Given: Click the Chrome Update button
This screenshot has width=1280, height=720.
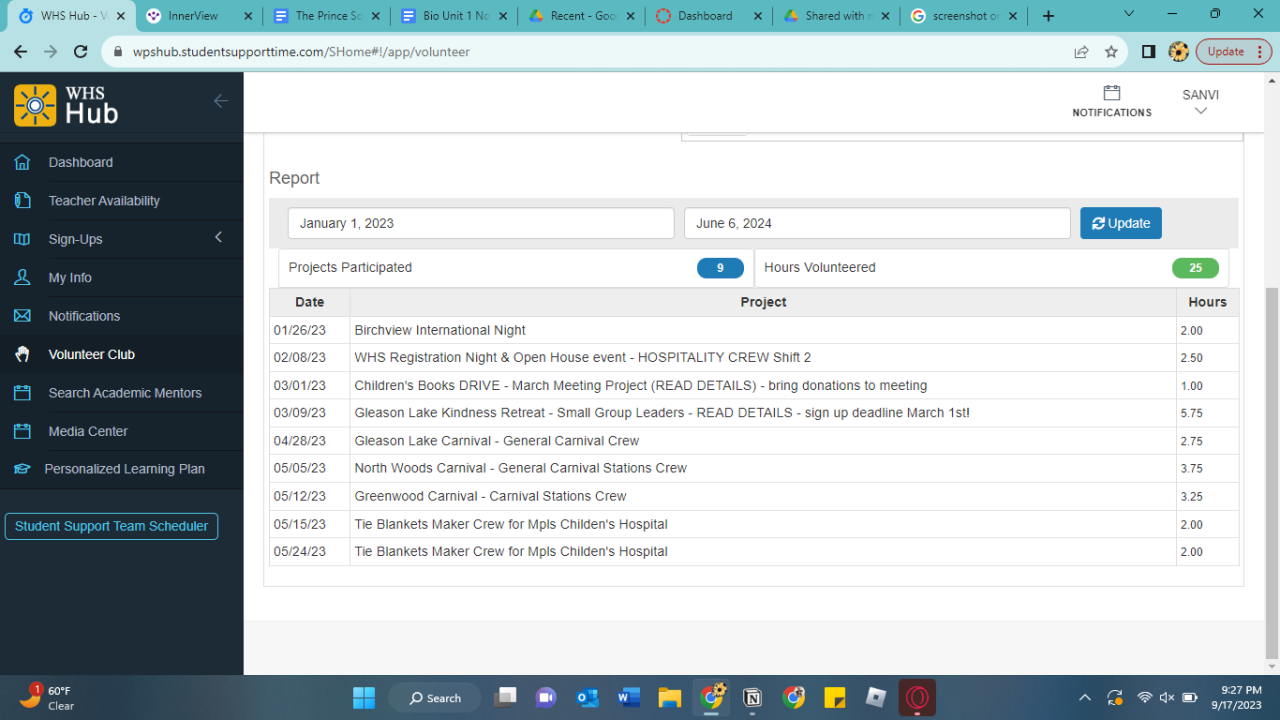Looking at the screenshot, I should 1234,52.
